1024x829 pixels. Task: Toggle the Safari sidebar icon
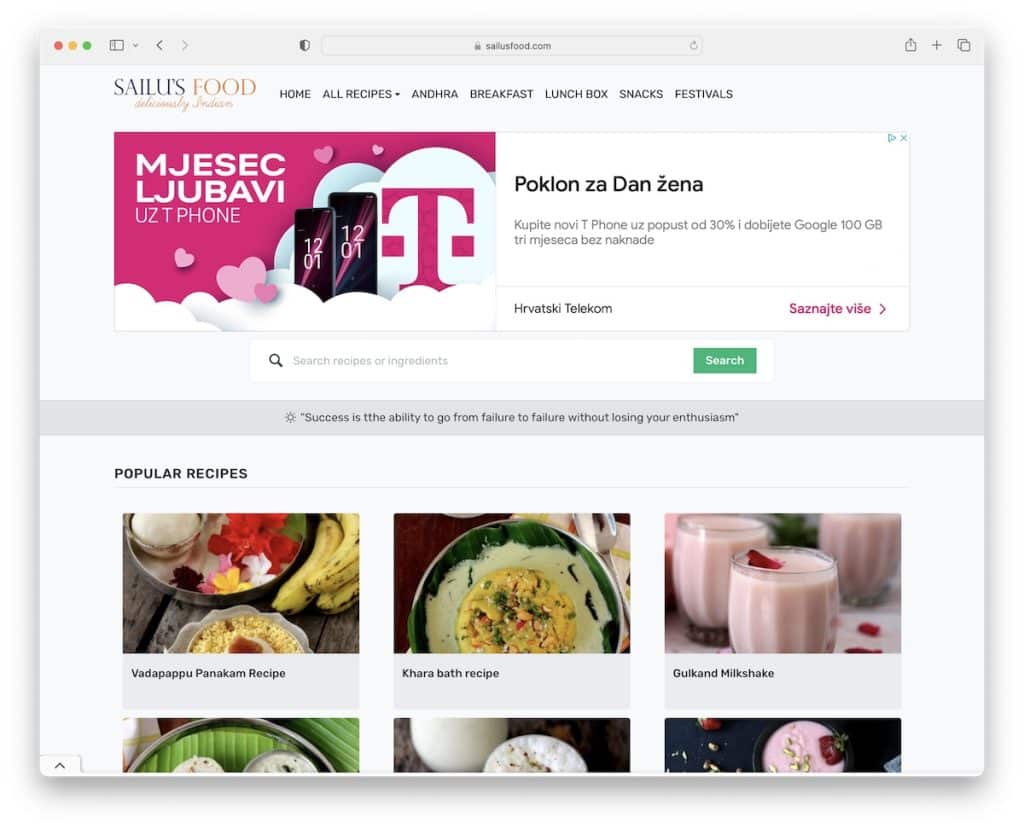[x=116, y=45]
